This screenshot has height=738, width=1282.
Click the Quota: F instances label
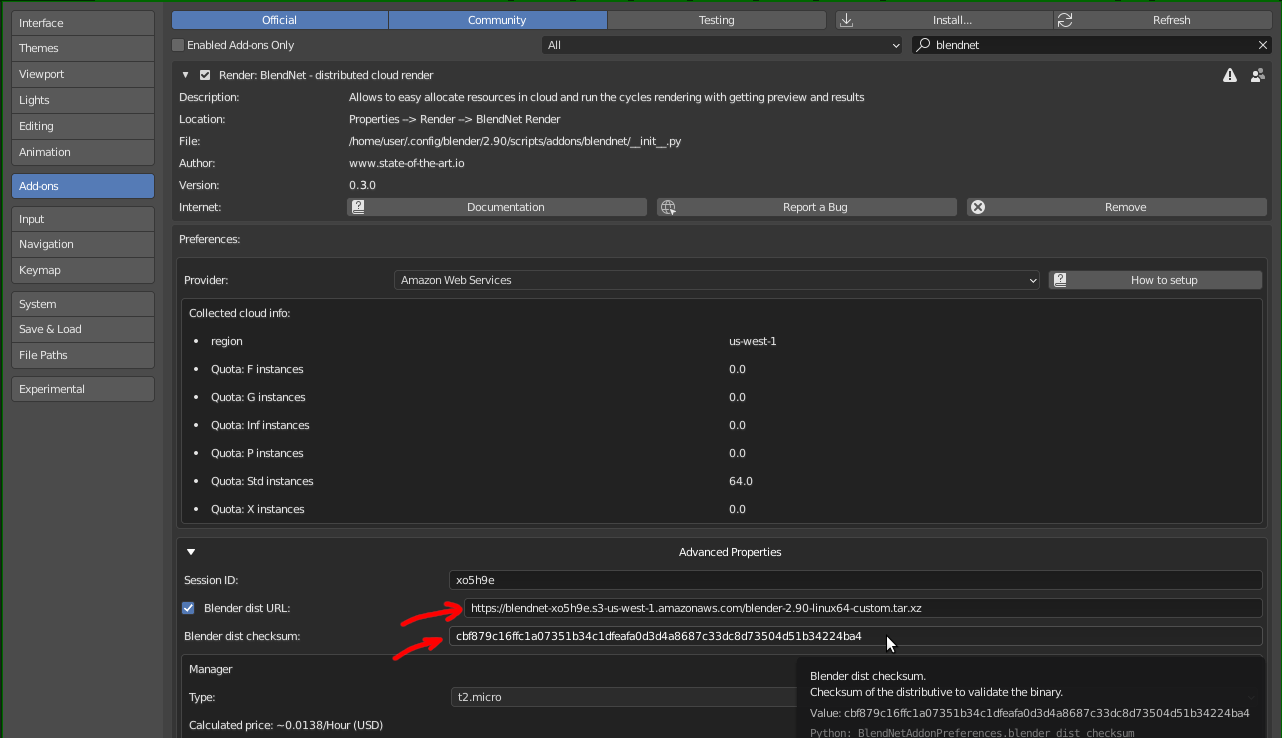click(x=257, y=369)
